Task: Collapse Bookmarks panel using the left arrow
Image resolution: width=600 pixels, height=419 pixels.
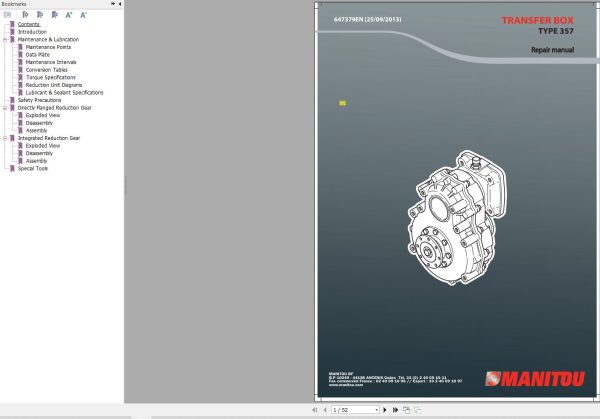Action: 120,3
